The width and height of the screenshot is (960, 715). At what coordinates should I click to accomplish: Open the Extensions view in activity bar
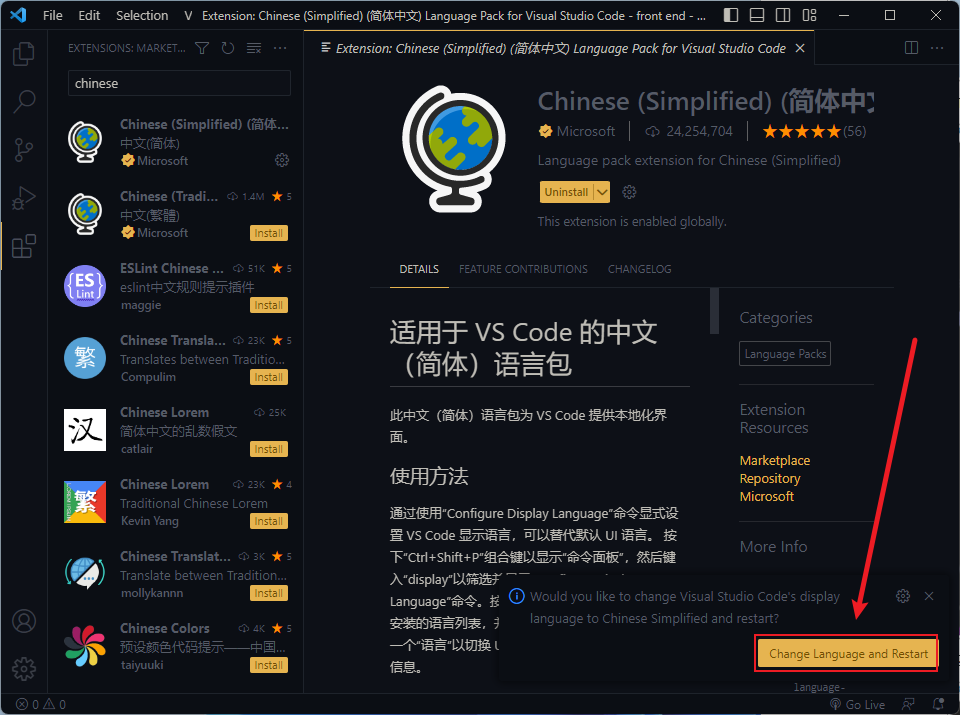[x=24, y=246]
